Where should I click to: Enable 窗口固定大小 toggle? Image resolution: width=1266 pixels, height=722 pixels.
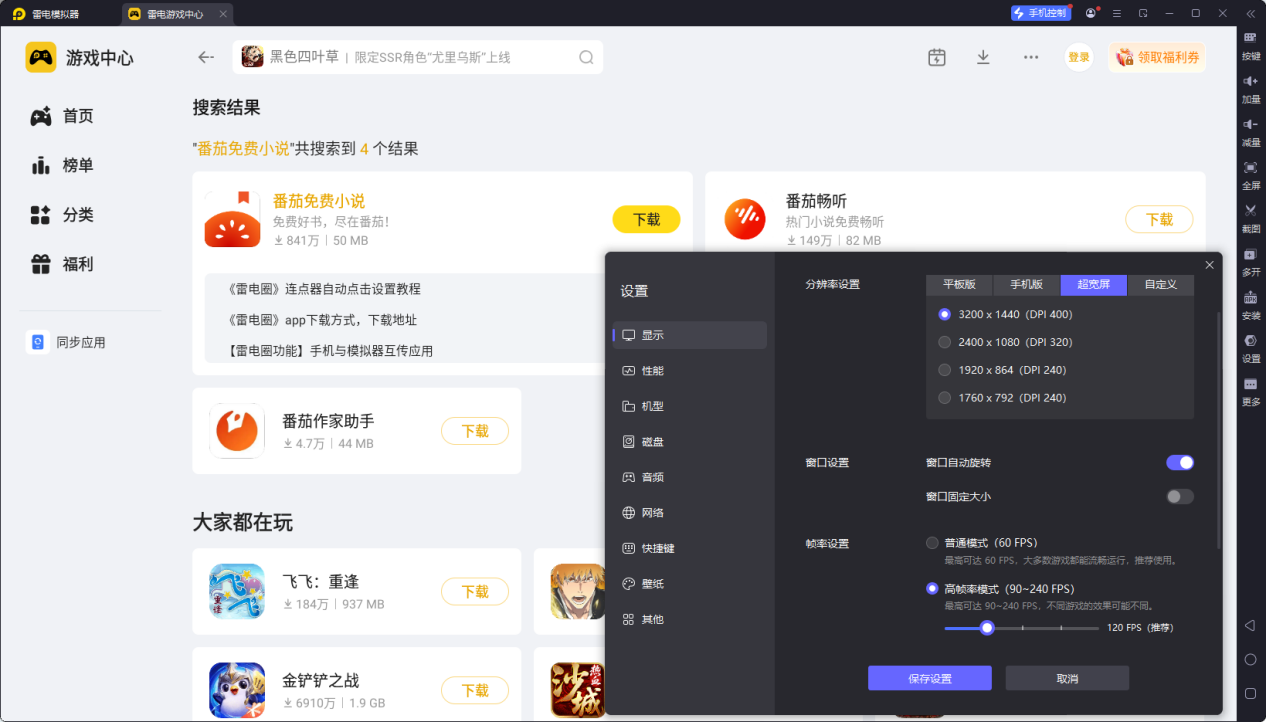1179,496
